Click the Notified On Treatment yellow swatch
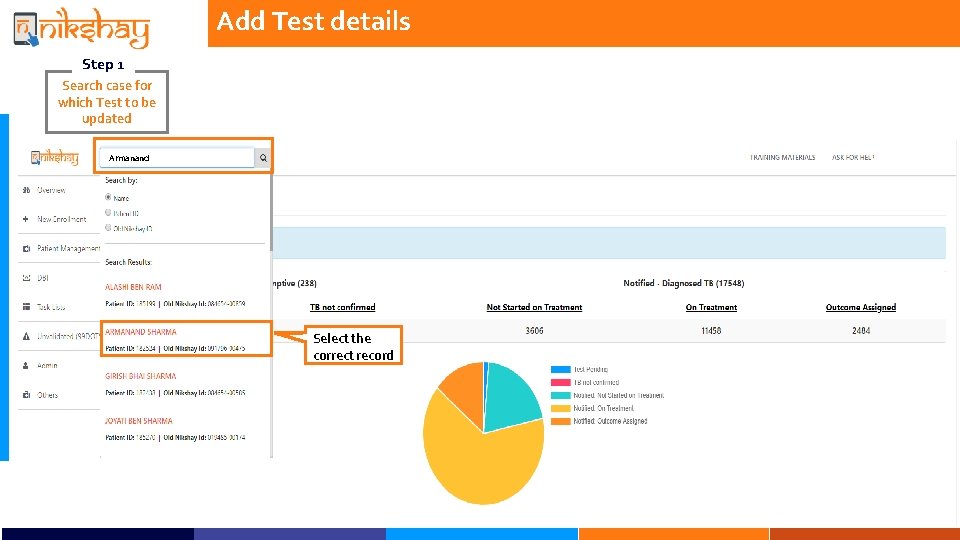The width and height of the screenshot is (960, 540). point(560,408)
